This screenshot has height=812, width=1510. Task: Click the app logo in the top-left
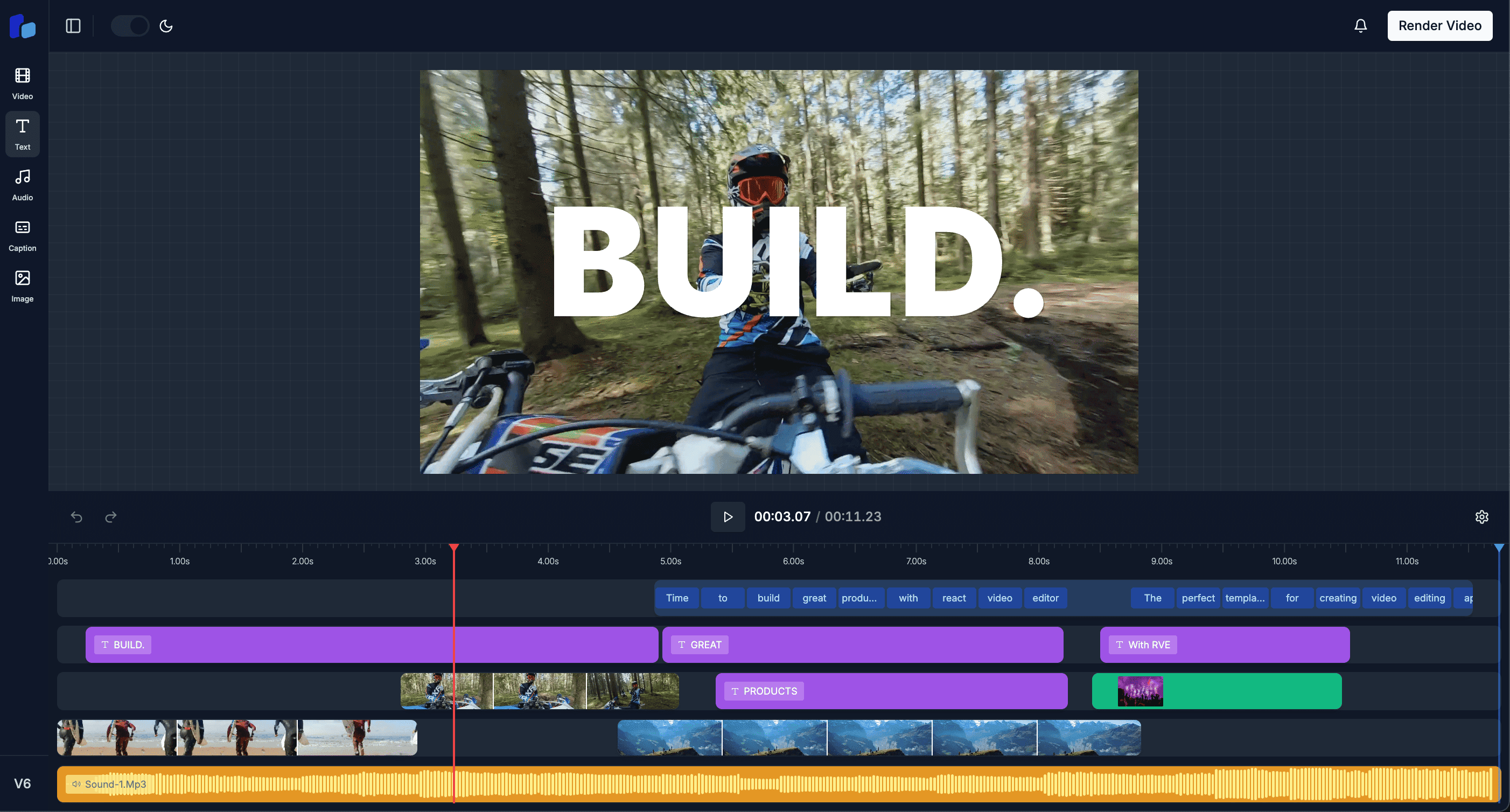(x=22, y=26)
